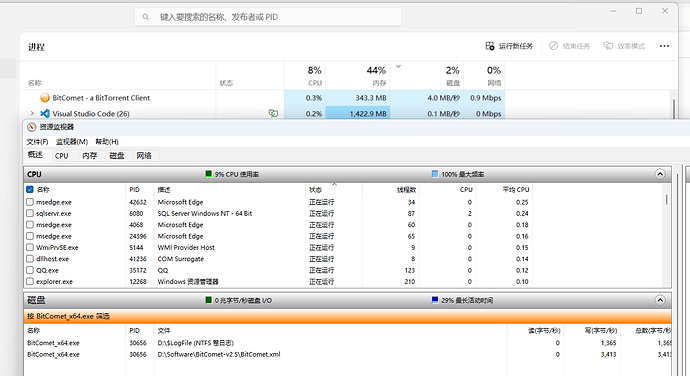Expand the Visual Studio Code process group

(x=32, y=114)
